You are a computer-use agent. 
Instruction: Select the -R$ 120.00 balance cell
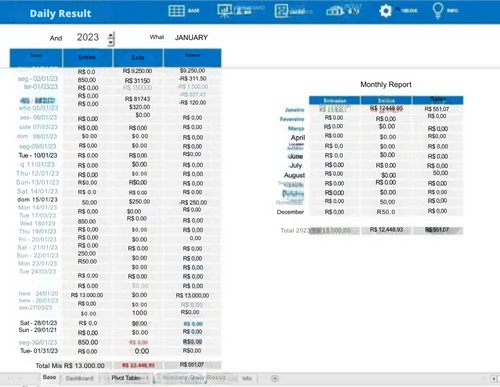(x=192, y=103)
